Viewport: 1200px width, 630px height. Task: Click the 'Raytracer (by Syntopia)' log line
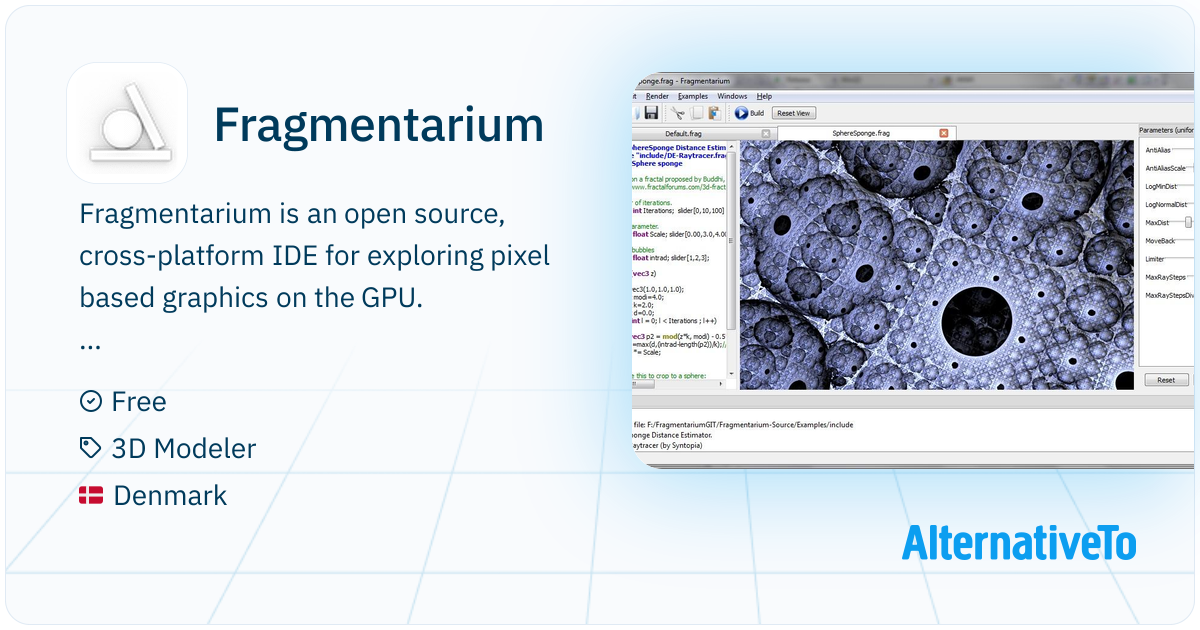(x=668, y=444)
